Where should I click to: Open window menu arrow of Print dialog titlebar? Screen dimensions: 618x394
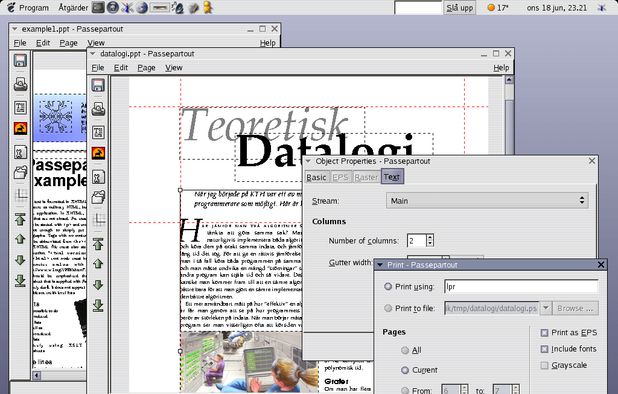[x=380, y=265]
